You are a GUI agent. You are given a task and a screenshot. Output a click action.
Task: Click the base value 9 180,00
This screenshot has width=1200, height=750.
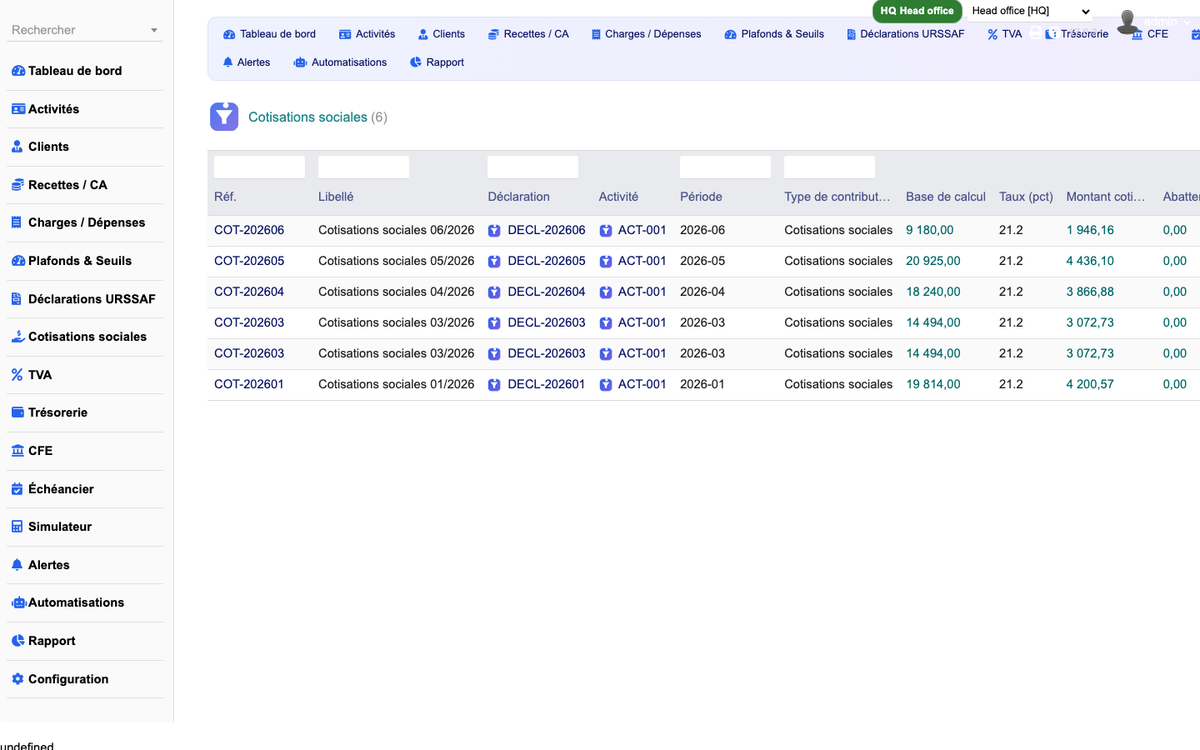click(x=930, y=230)
